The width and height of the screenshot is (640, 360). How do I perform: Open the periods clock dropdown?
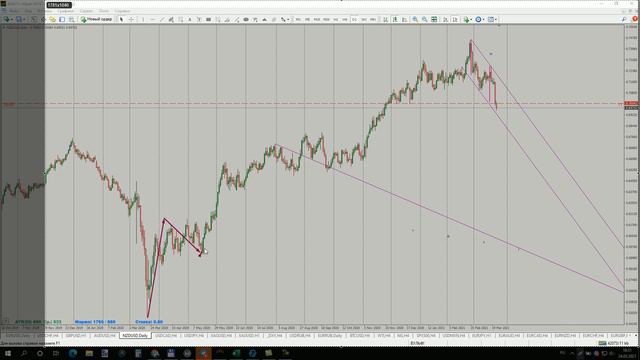(x=480, y=19)
